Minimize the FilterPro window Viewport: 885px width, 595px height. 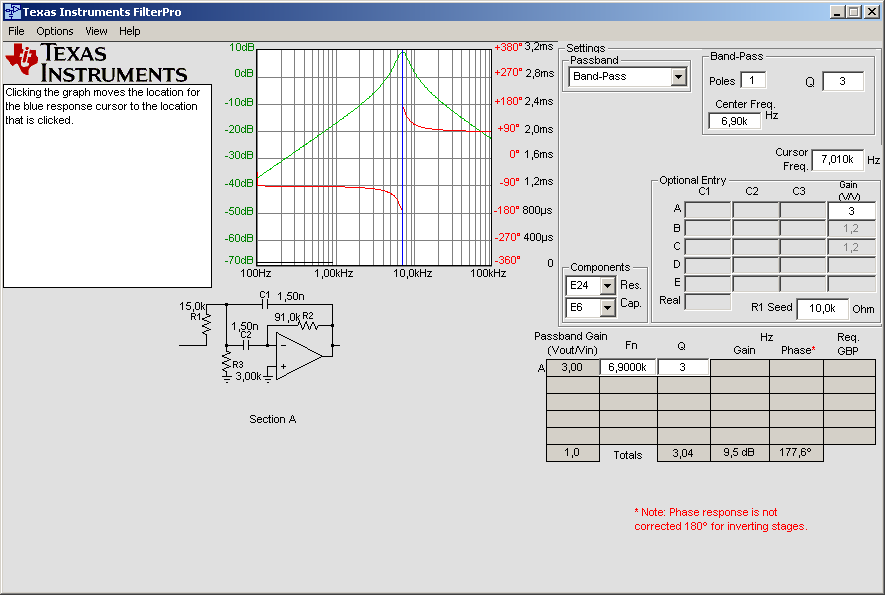pos(838,11)
